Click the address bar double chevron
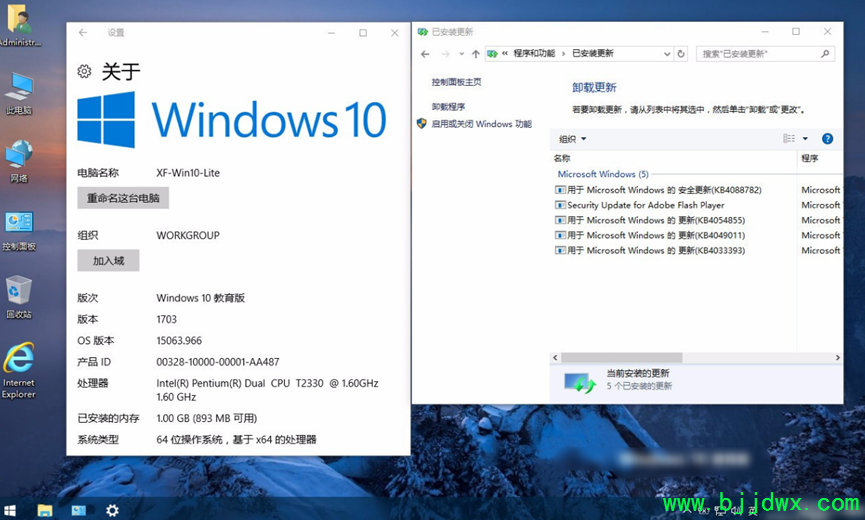 tap(505, 53)
